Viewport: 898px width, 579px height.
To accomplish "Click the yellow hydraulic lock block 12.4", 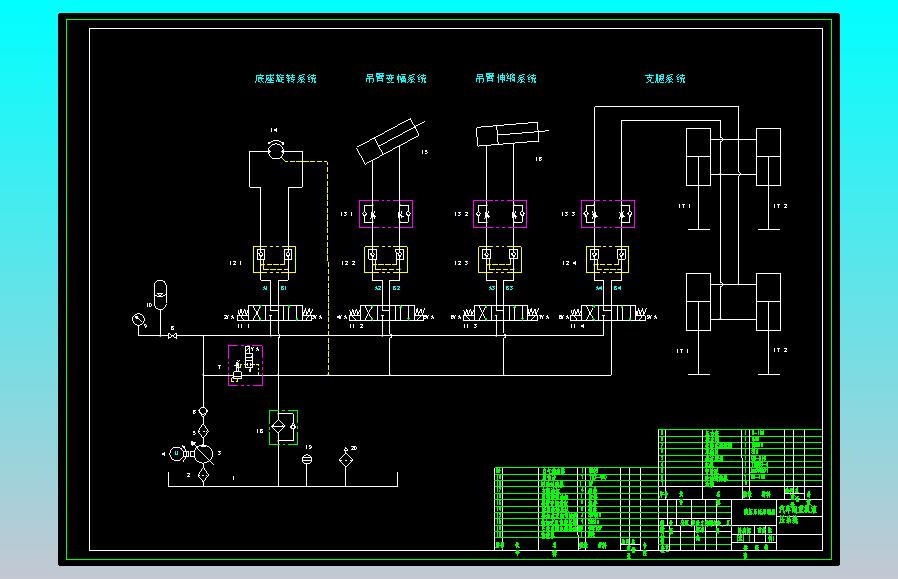I will pos(608,259).
